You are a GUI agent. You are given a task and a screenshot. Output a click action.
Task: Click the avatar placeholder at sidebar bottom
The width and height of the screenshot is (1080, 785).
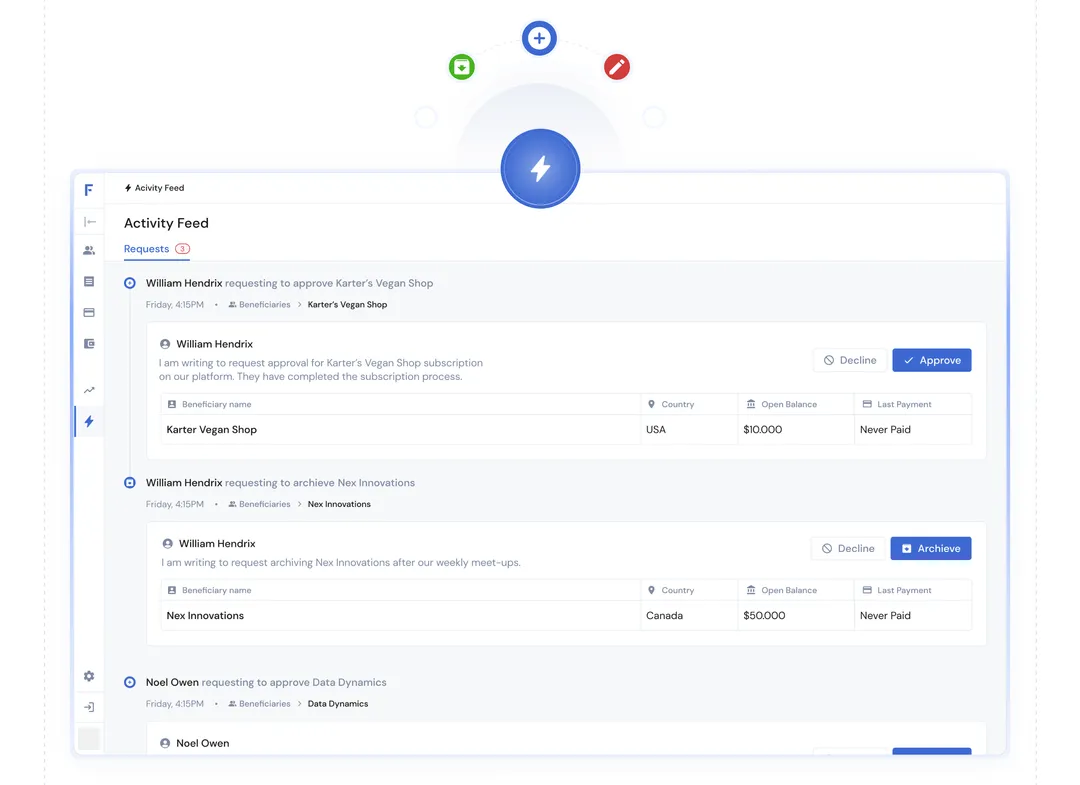[x=89, y=738]
